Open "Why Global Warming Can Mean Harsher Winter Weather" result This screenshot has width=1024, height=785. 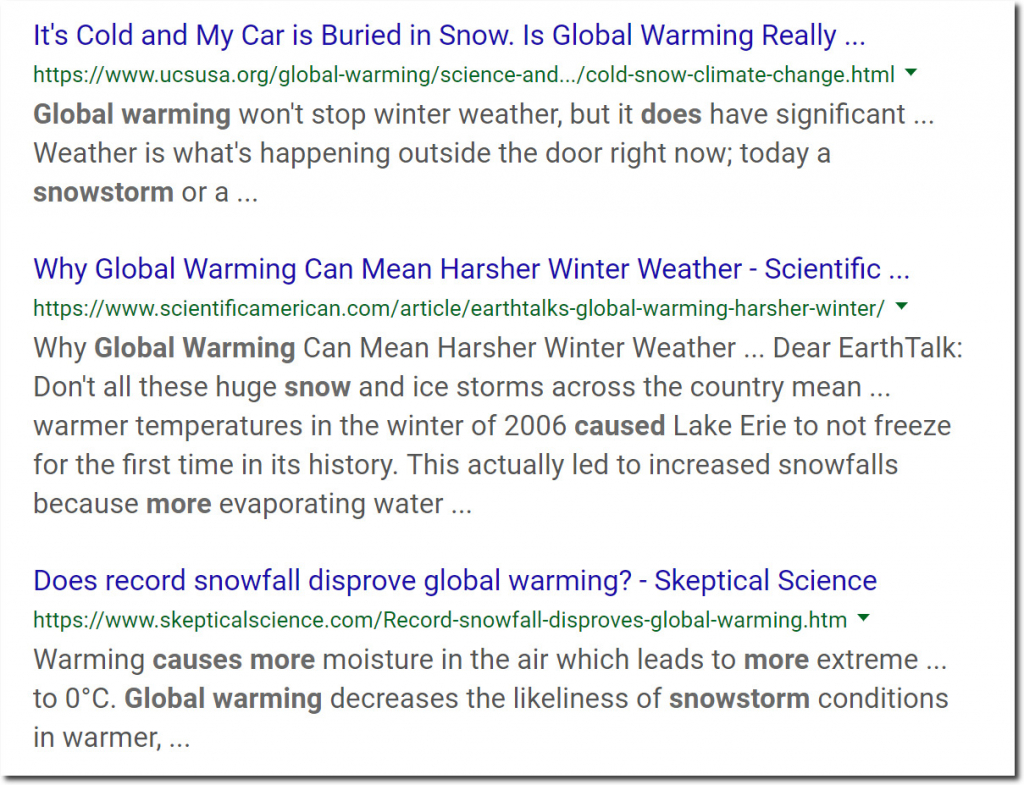pos(472,269)
